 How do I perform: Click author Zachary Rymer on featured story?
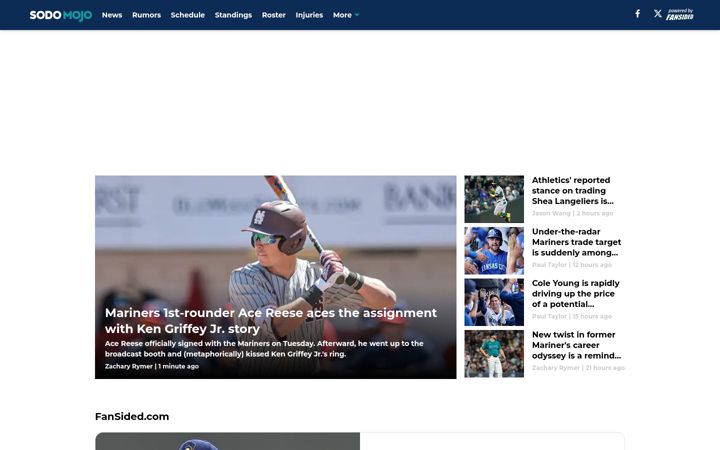coord(129,366)
